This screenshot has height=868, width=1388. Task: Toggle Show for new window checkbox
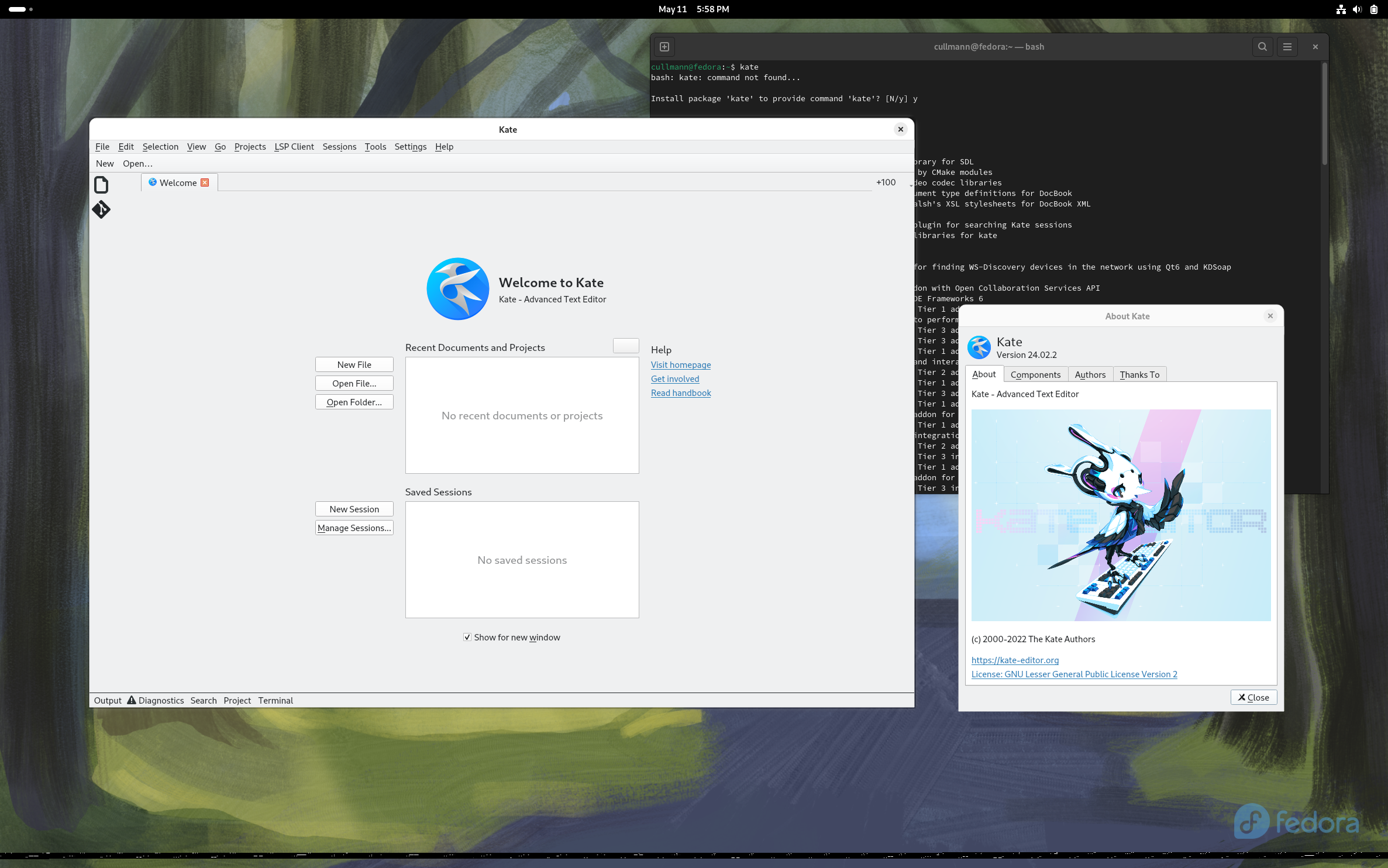tap(467, 637)
